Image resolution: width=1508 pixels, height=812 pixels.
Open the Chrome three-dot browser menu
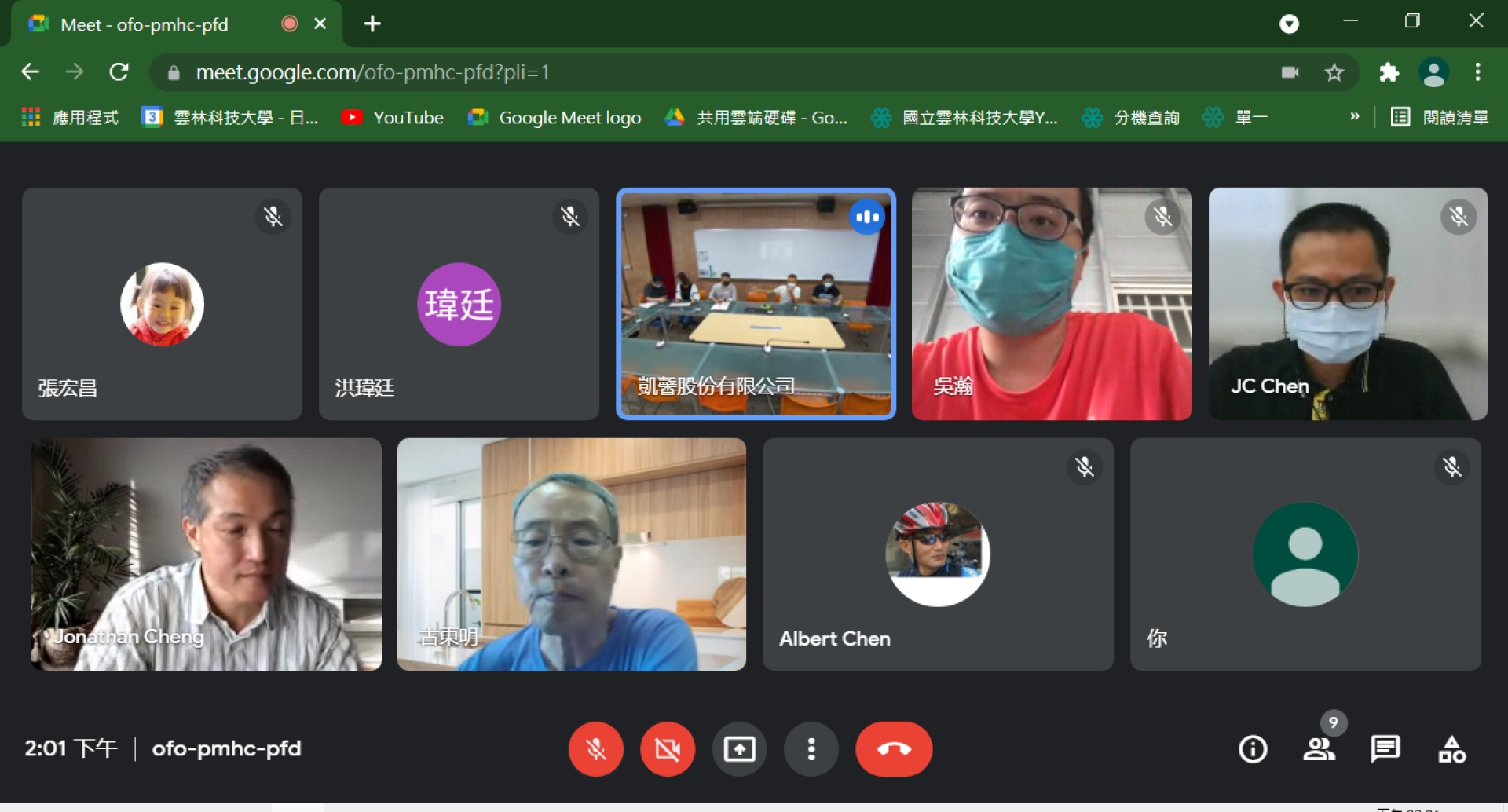[1477, 73]
